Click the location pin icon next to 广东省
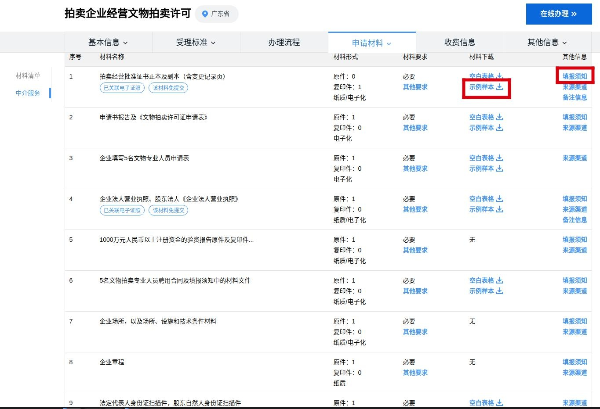This screenshot has width=600, height=409. (x=205, y=14)
